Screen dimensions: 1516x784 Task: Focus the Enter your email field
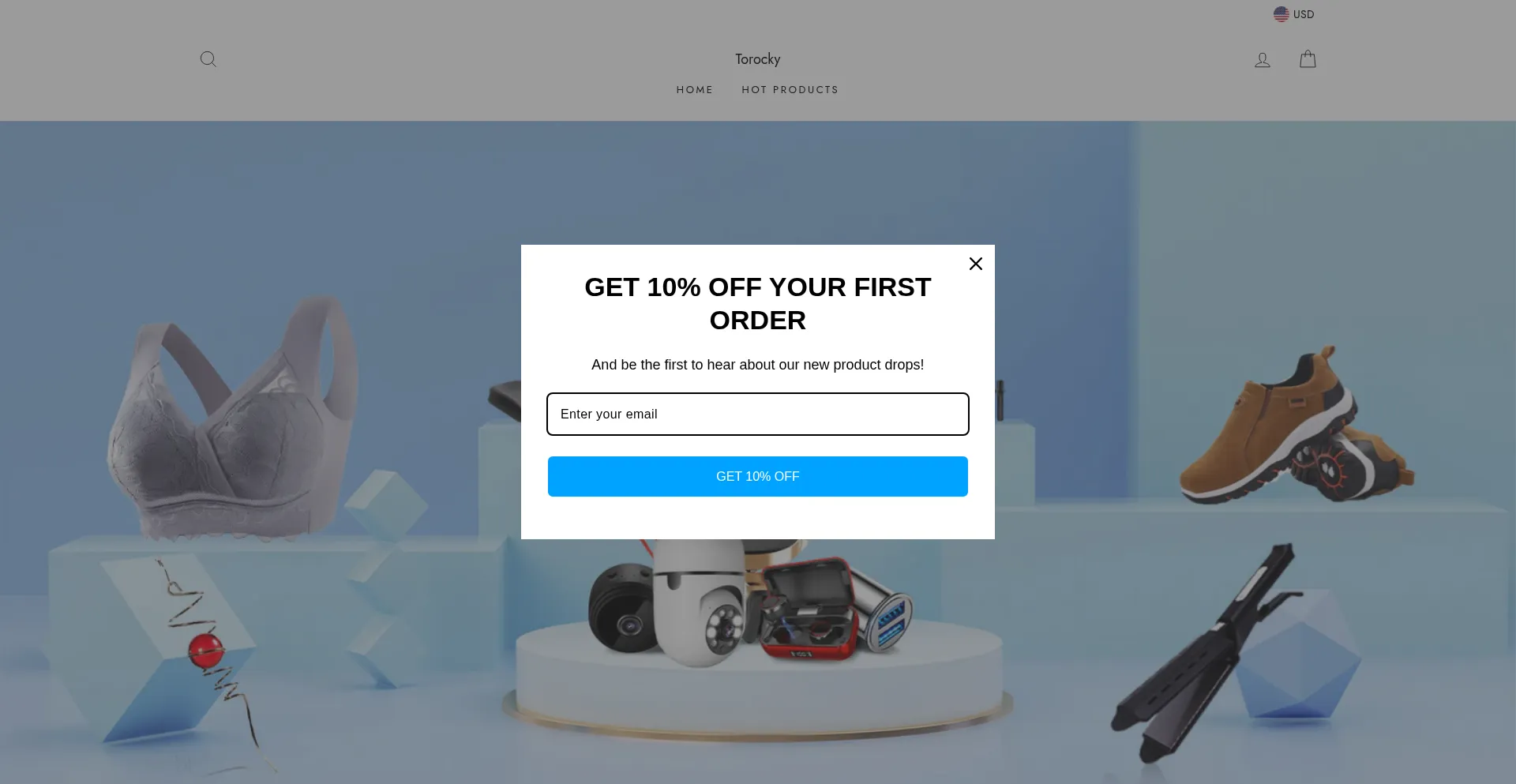tap(758, 414)
